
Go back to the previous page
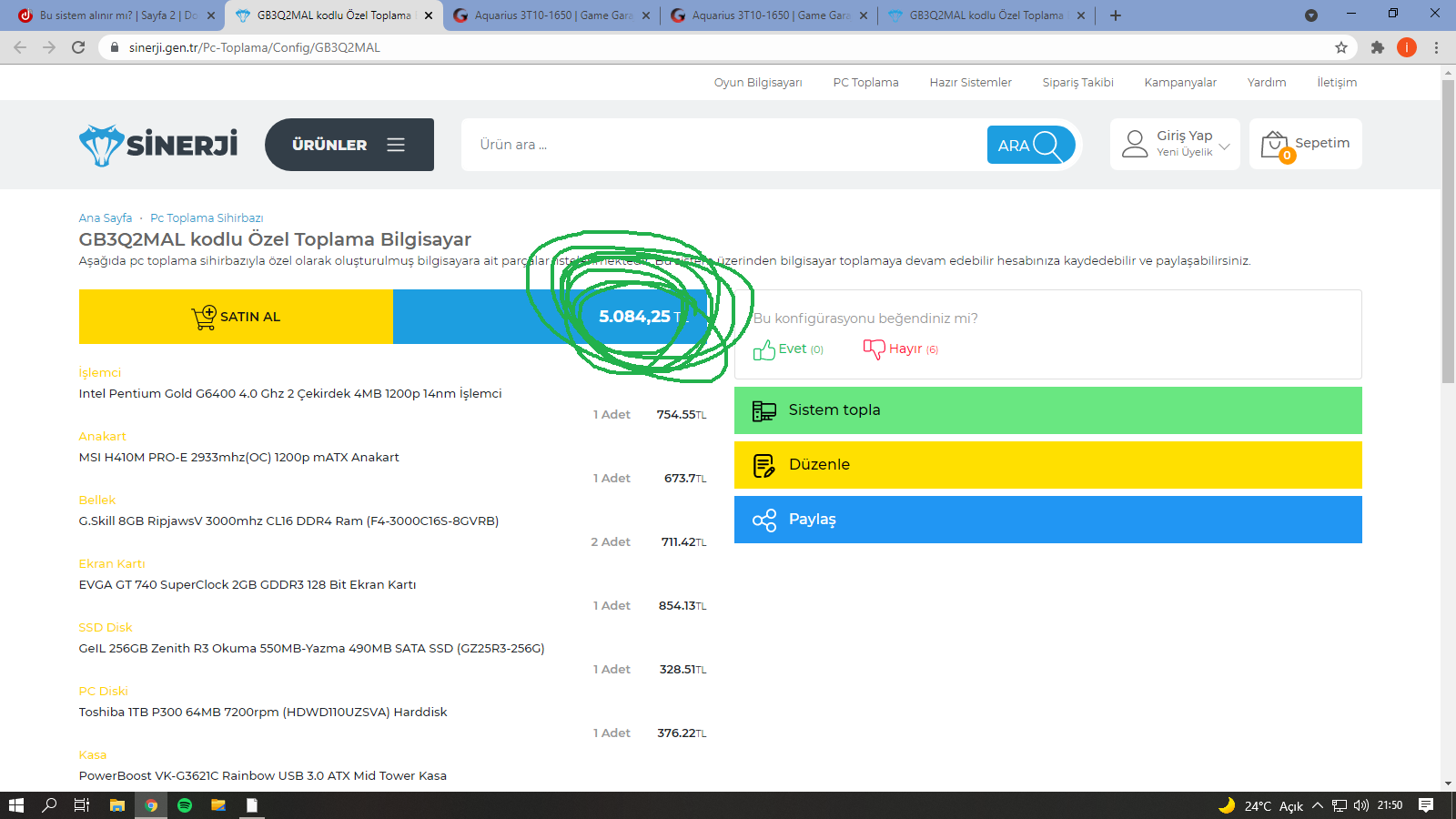20,47
